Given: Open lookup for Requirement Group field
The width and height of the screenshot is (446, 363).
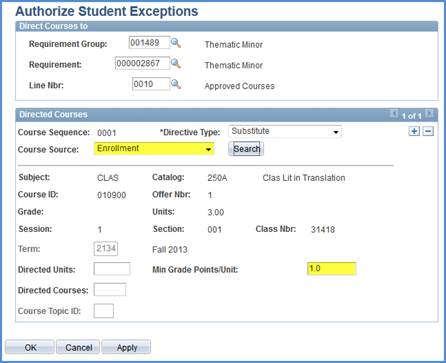Looking at the screenshot, I should [176, 43].
